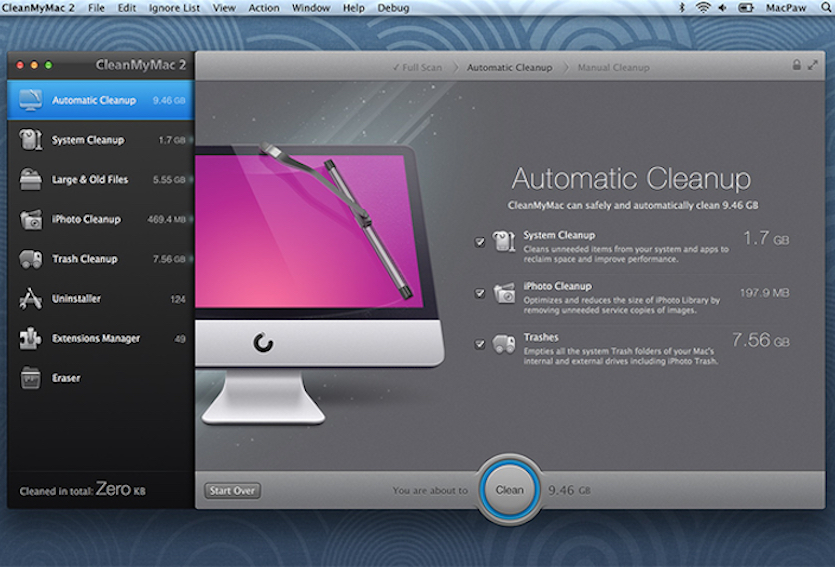Open the Help menu
The width and height of the screenshot is (835, 567).
click(354, 7)
